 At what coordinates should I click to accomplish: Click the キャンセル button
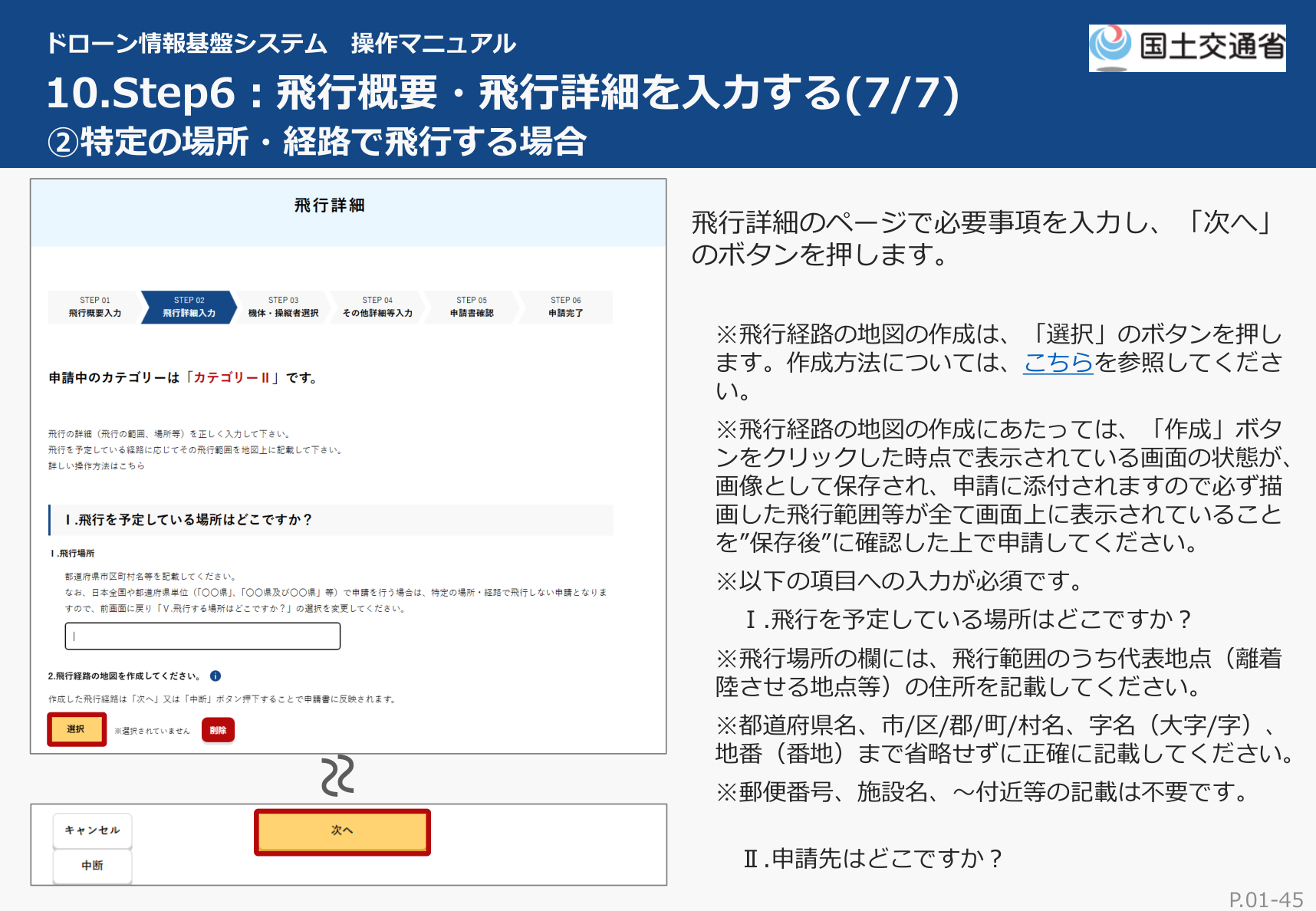point(92,830)
